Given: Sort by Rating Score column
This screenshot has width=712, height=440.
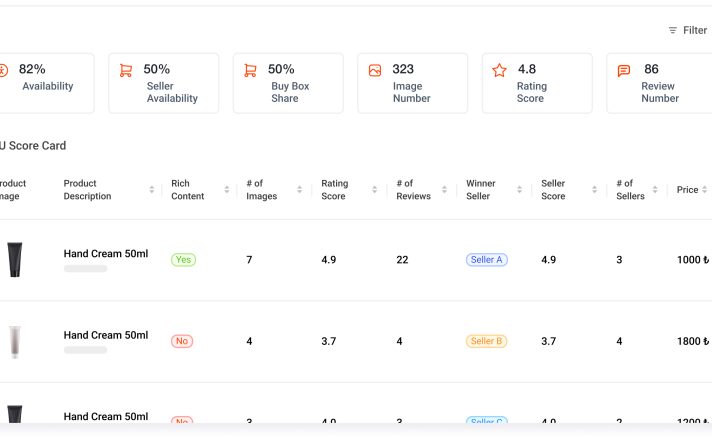Looking at the screenshot, I should (374, 190).
